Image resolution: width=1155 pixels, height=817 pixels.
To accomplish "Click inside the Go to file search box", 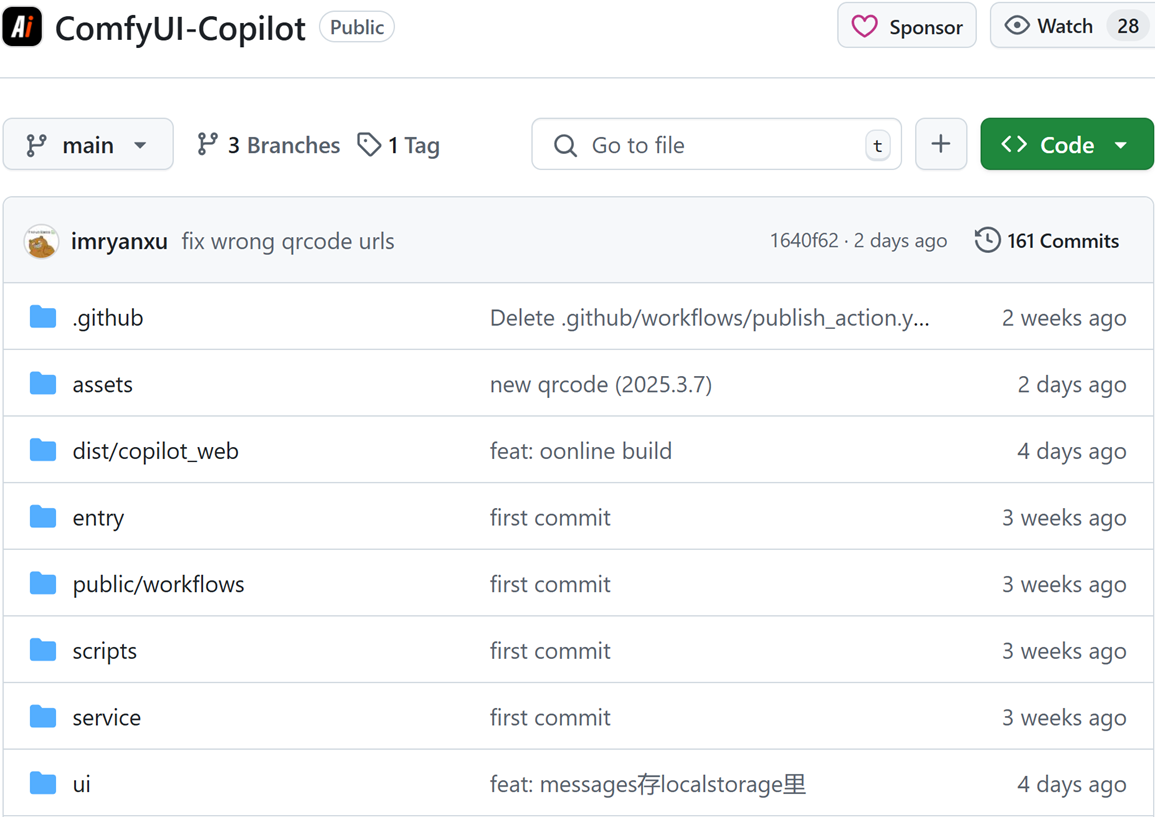I will tap(717, 144).
